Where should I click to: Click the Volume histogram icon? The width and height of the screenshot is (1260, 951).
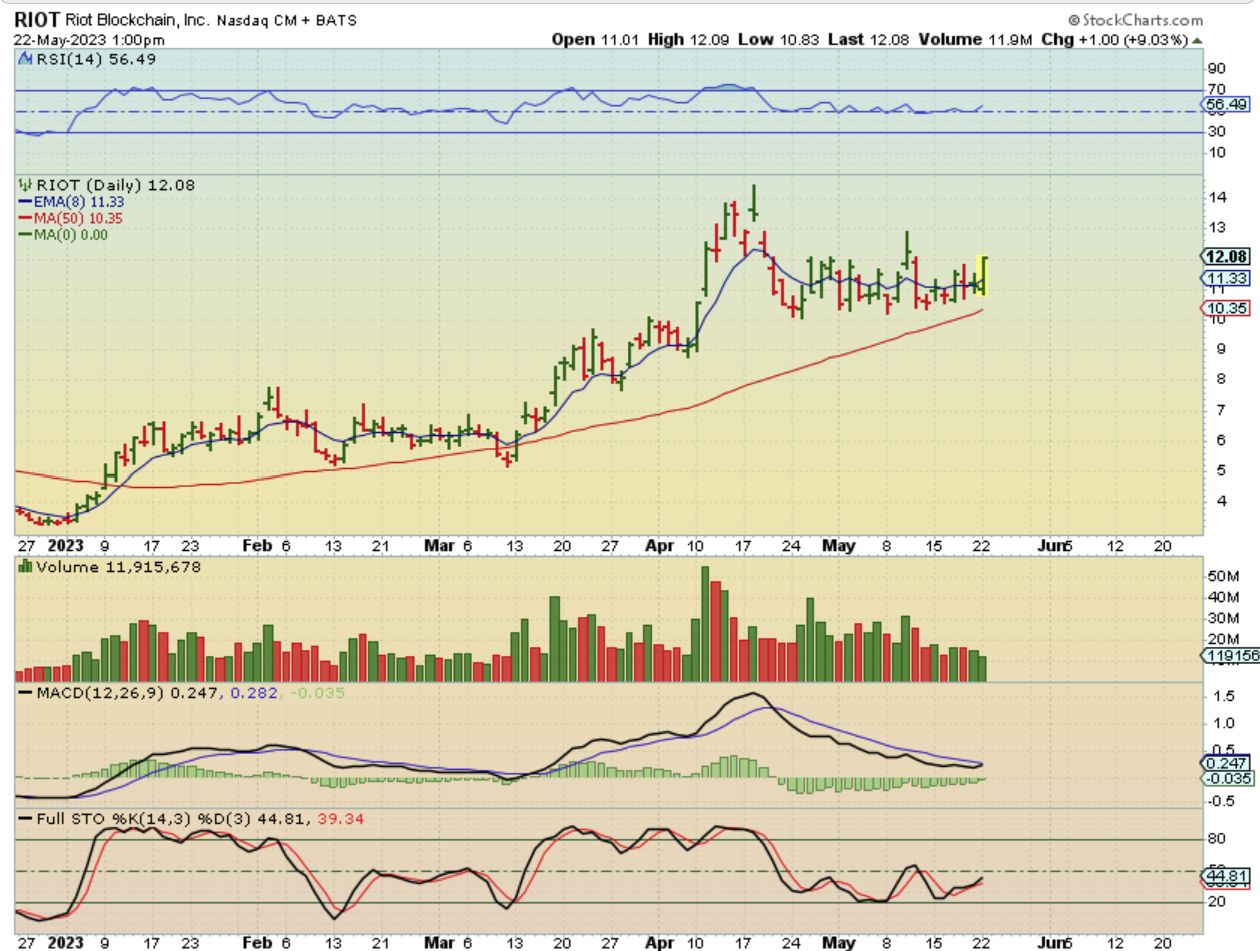23,568
